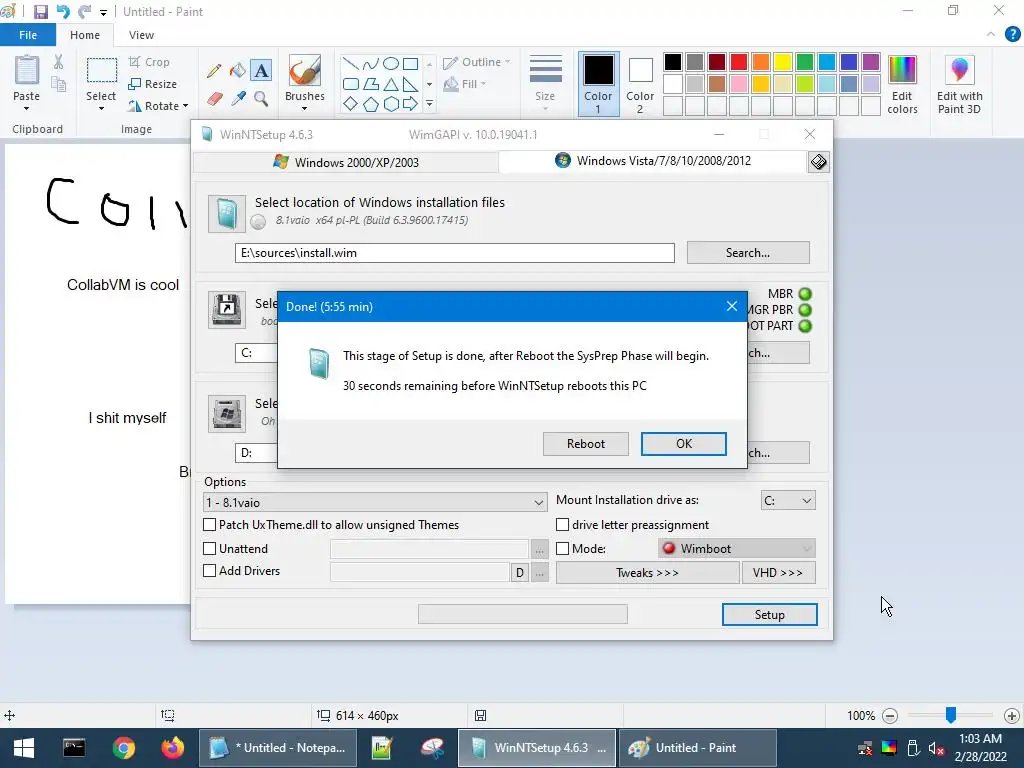1024x768 pixels.
Task: Open the File menu in Paint
Action: click(27, 35)
